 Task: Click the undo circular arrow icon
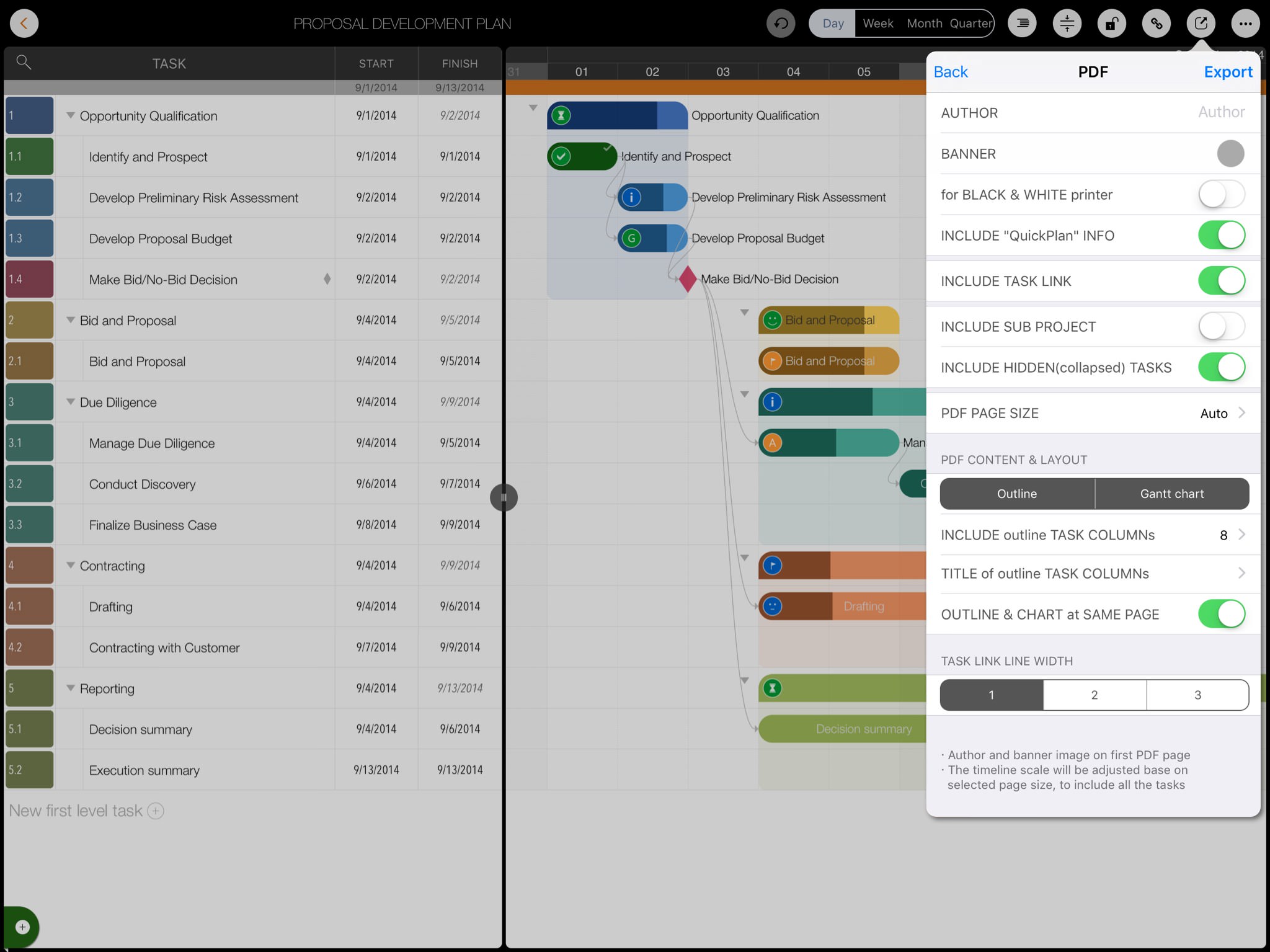pyautogui.click(x=781, y=24)
